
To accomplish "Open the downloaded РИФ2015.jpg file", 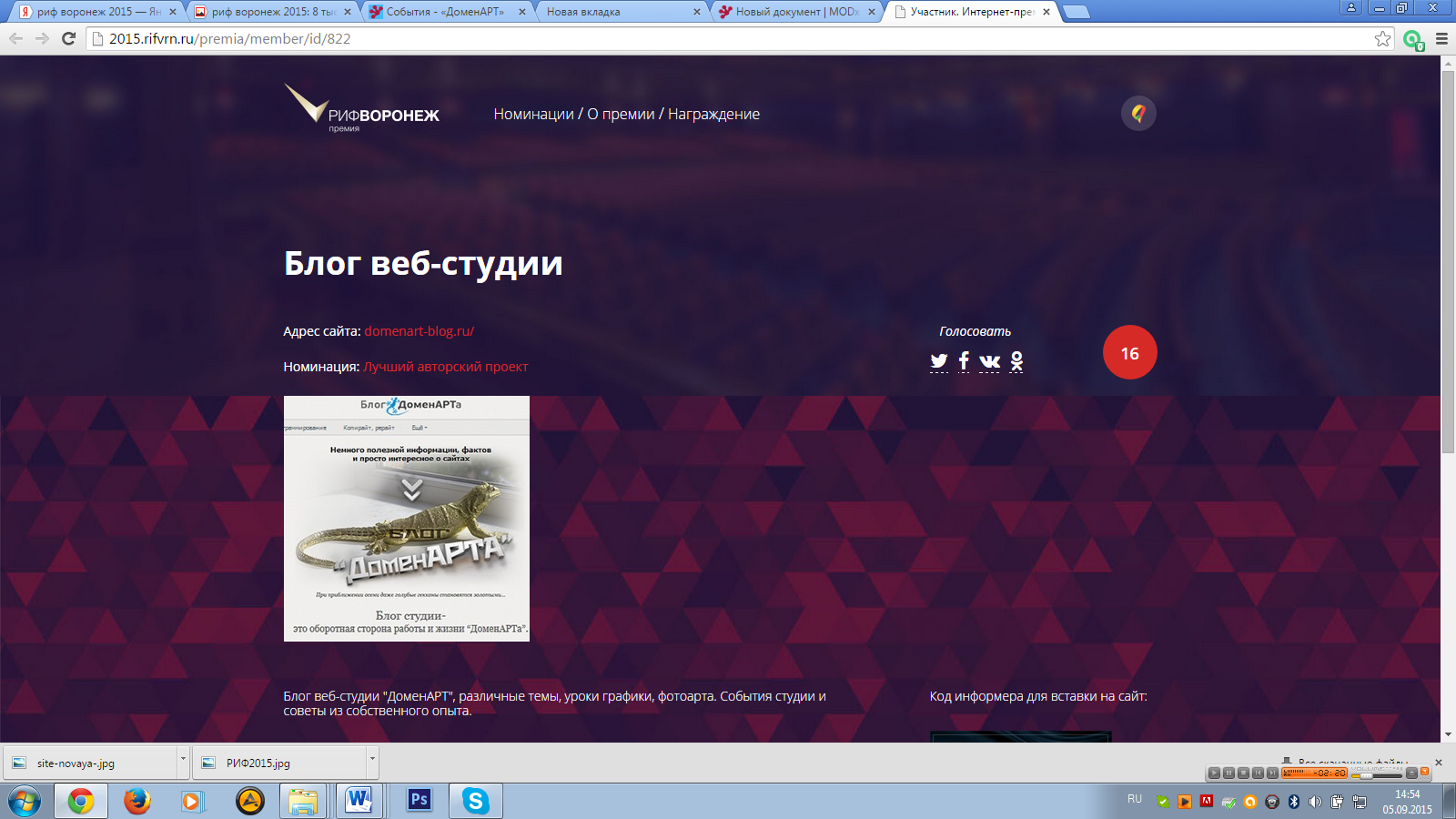I will pyautogui.click(x=280, y=763).
